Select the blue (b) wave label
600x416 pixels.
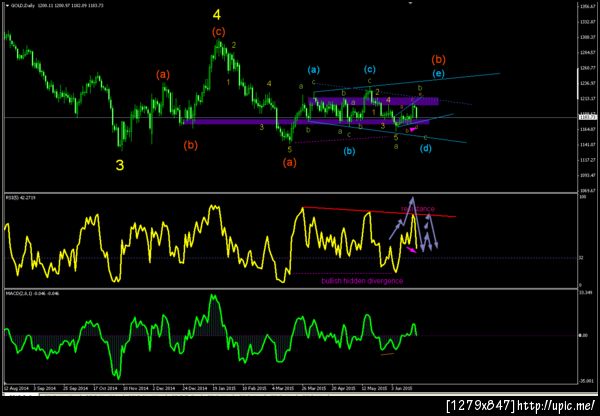pos(349,151)
